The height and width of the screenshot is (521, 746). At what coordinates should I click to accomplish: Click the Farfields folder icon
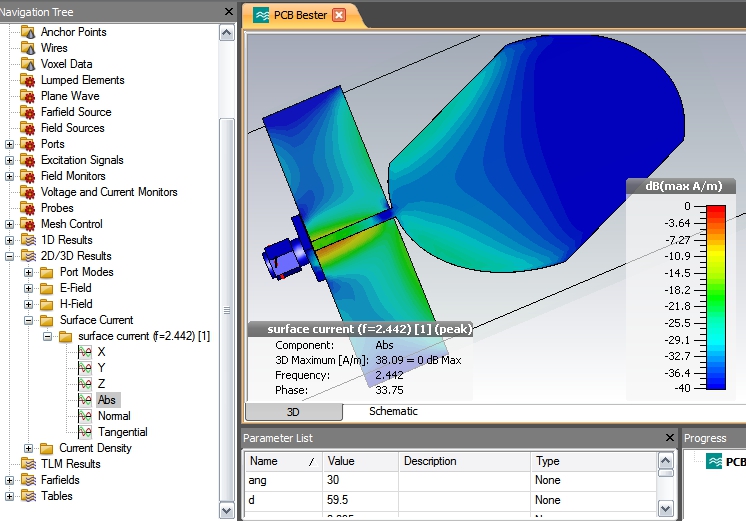tap(28, 480)
